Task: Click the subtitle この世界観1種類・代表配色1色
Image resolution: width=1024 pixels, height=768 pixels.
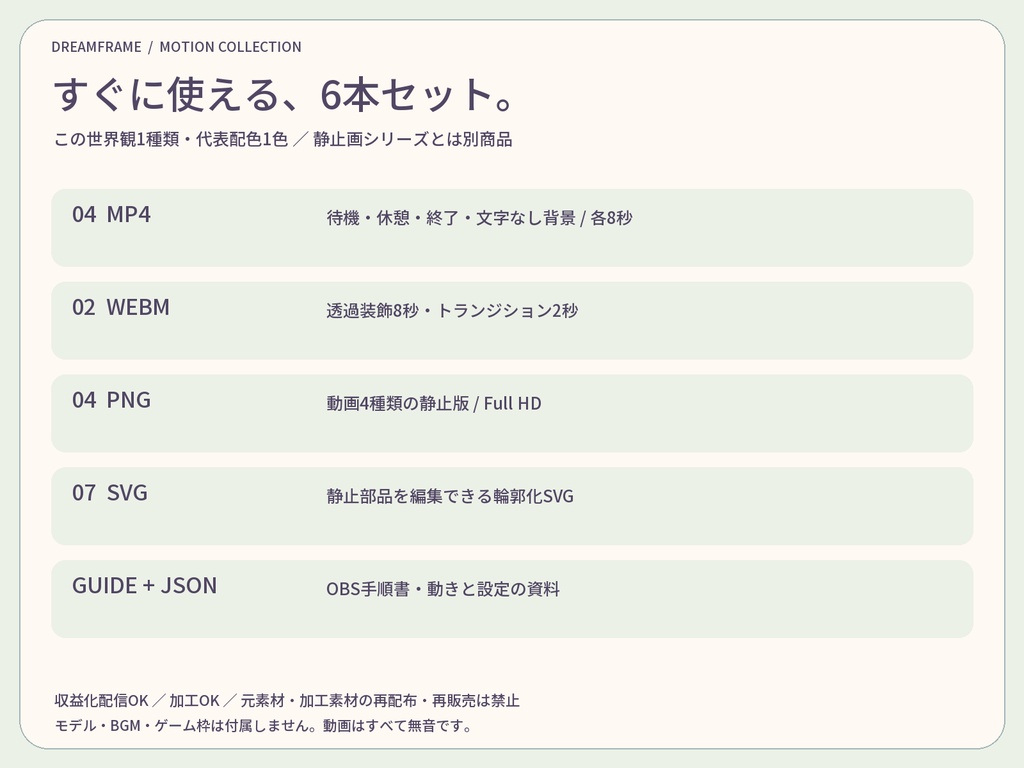Action: point(171,139)
